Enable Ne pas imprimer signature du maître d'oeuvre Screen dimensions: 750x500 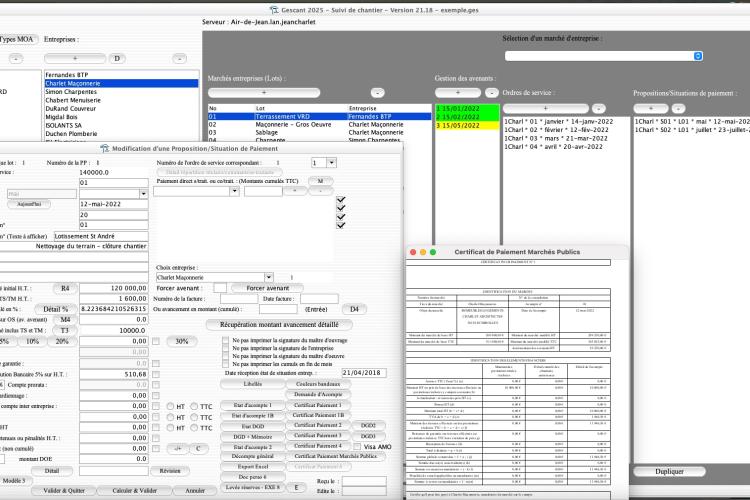pyautogui.click(x=225, y=356)
